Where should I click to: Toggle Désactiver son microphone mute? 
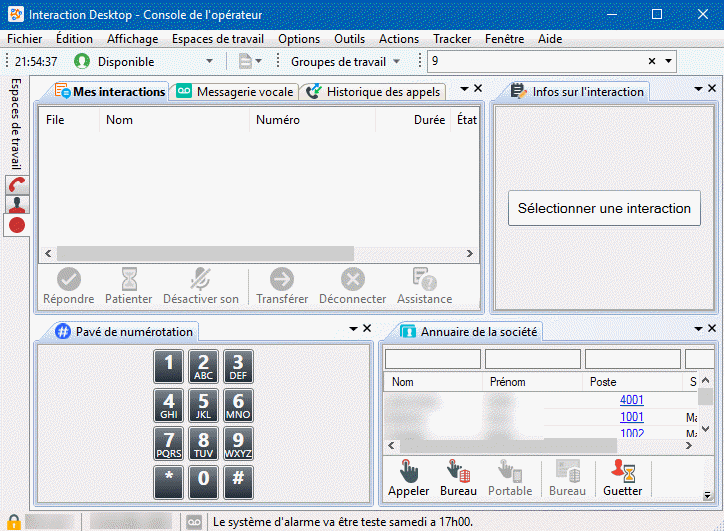pos(201,286)
